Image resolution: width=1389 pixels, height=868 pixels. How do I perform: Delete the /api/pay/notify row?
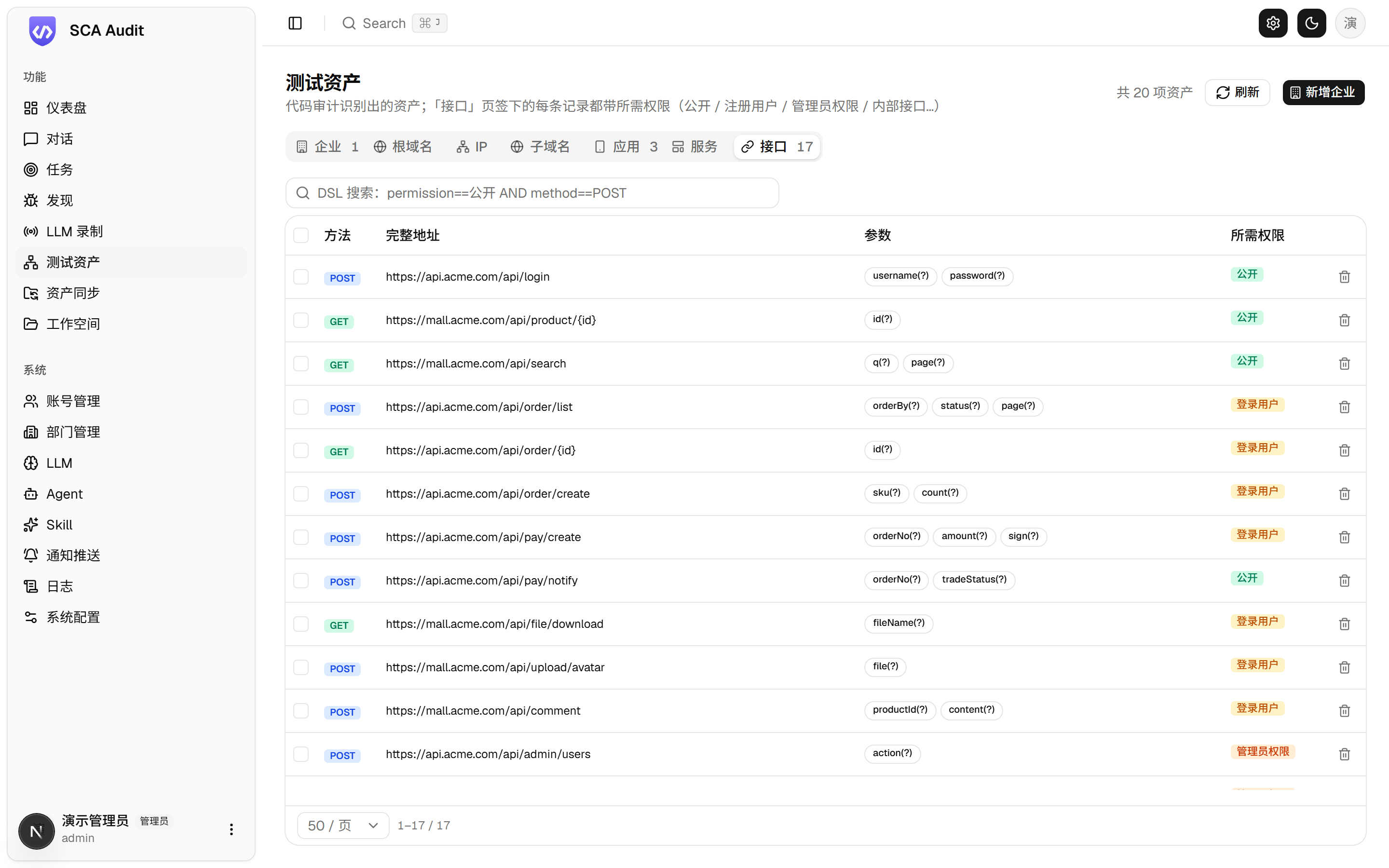[x=1344, y=581]
